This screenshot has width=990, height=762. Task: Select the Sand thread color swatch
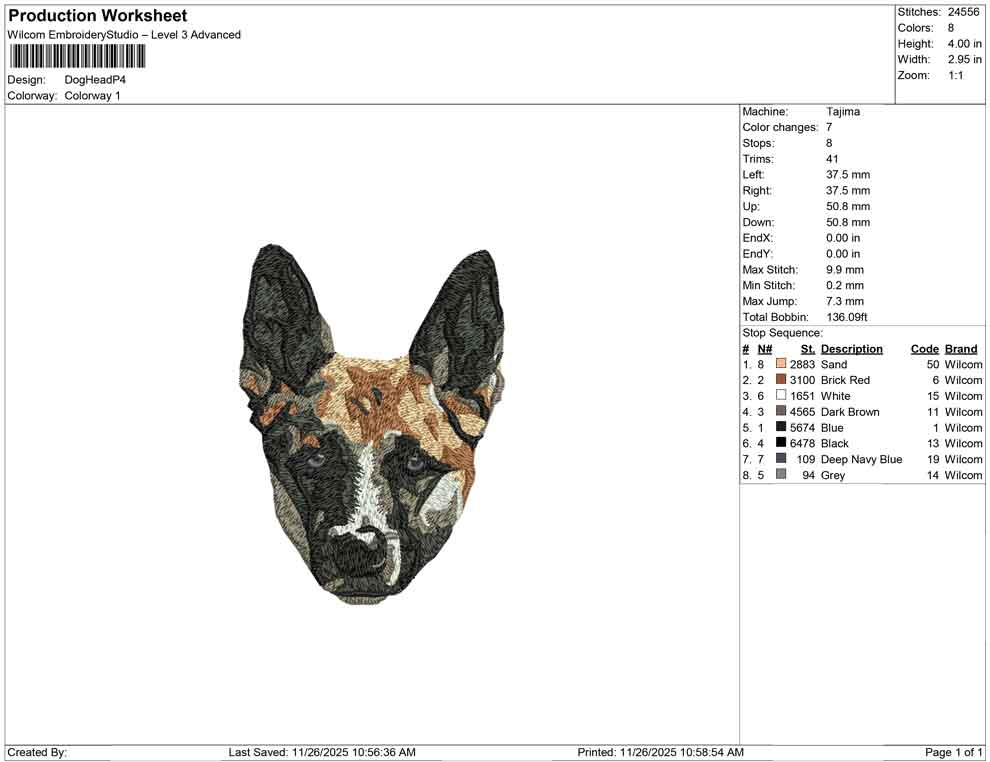pos(780,364)
